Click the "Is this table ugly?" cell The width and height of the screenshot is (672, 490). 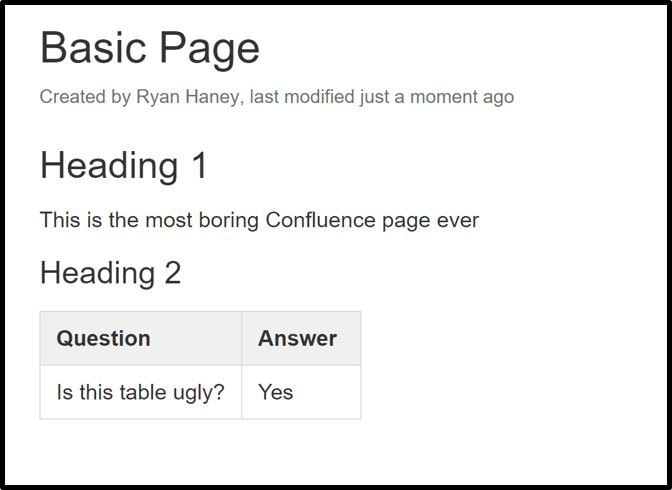pos(141,392)
